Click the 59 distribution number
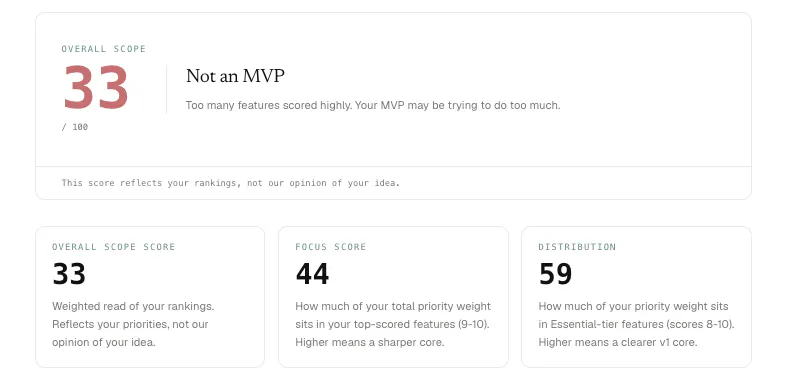The image size is (788, 380). 555,274
